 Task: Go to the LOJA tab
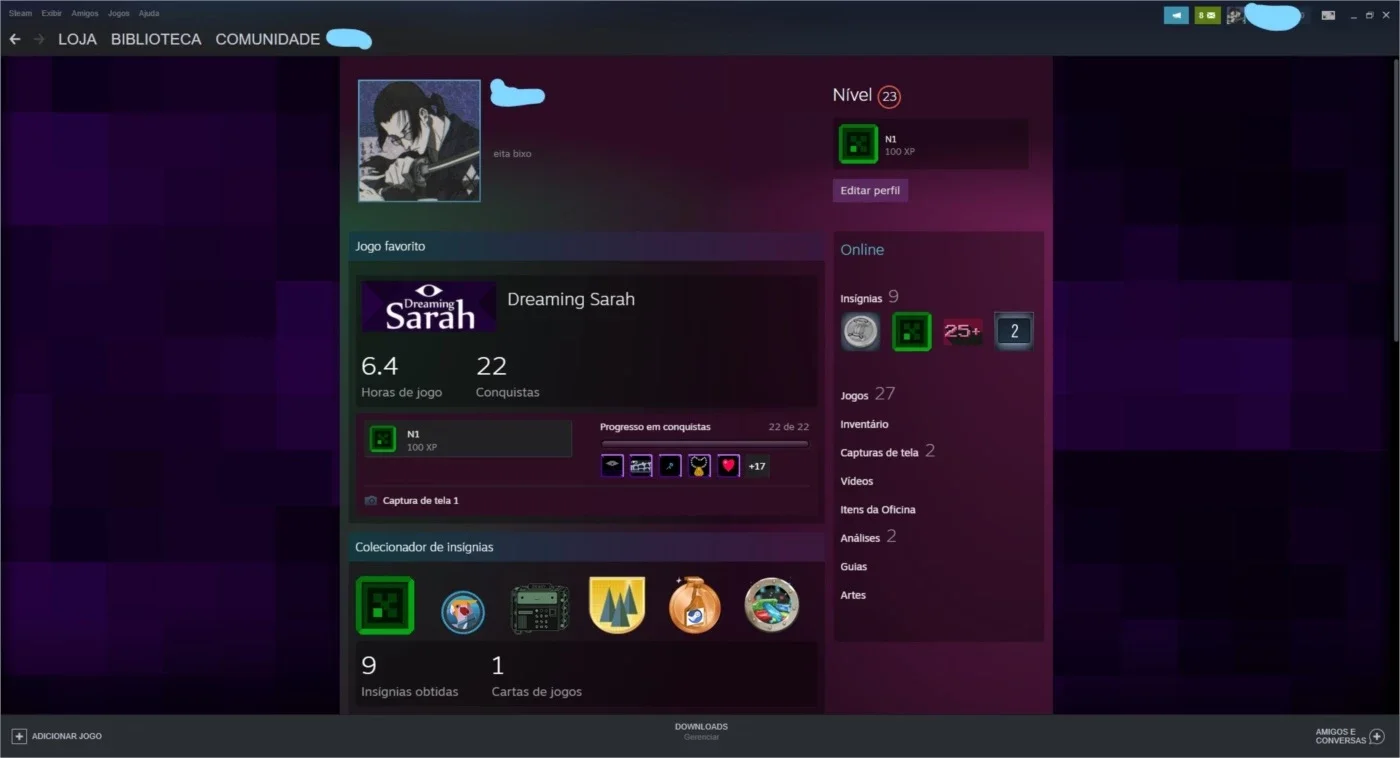(77, 39)
